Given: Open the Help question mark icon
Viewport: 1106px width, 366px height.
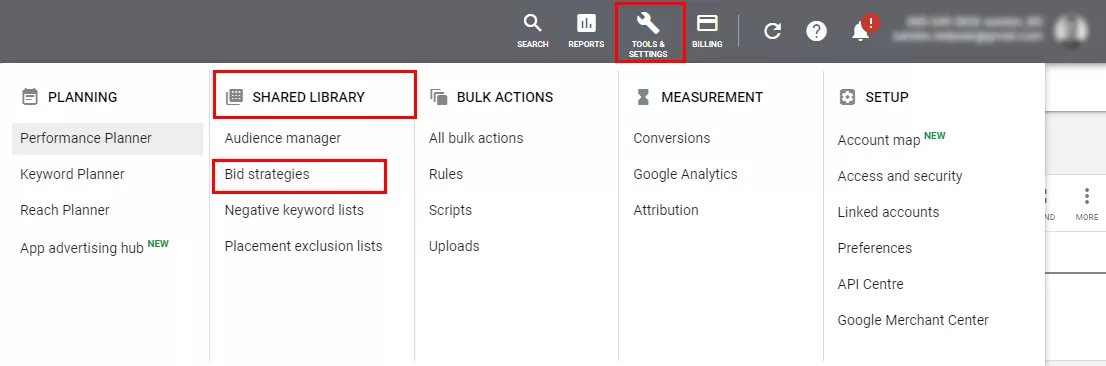Looking at the screenshot, I should (816, 31).
